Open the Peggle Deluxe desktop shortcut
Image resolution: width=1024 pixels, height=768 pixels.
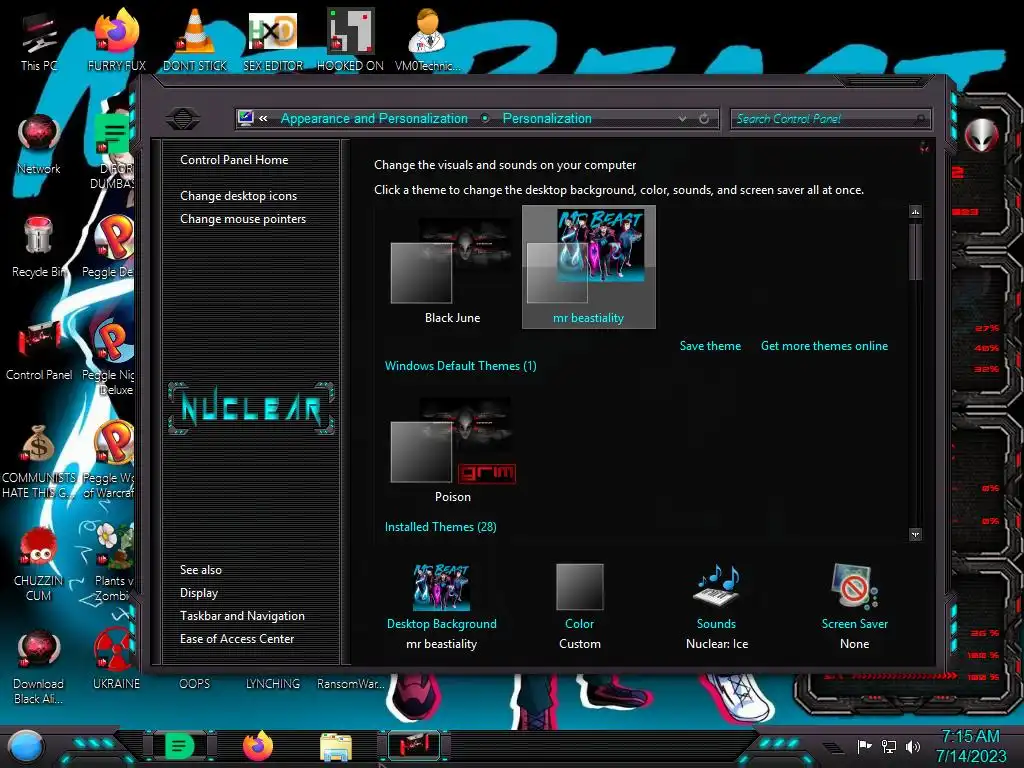point(110,247)
